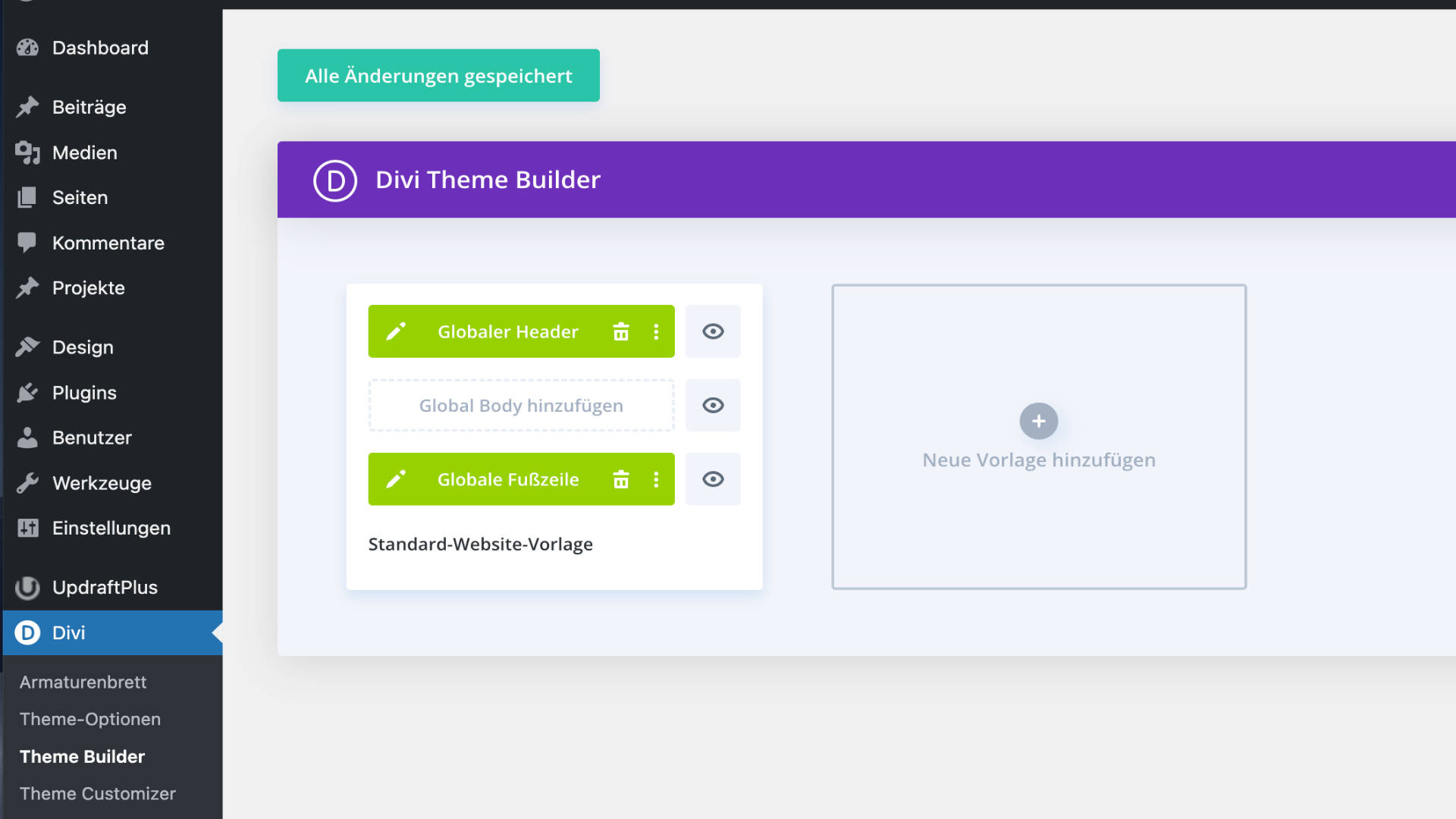Open Globale Fußzeile three-dot options menu

tap(656, 479)
